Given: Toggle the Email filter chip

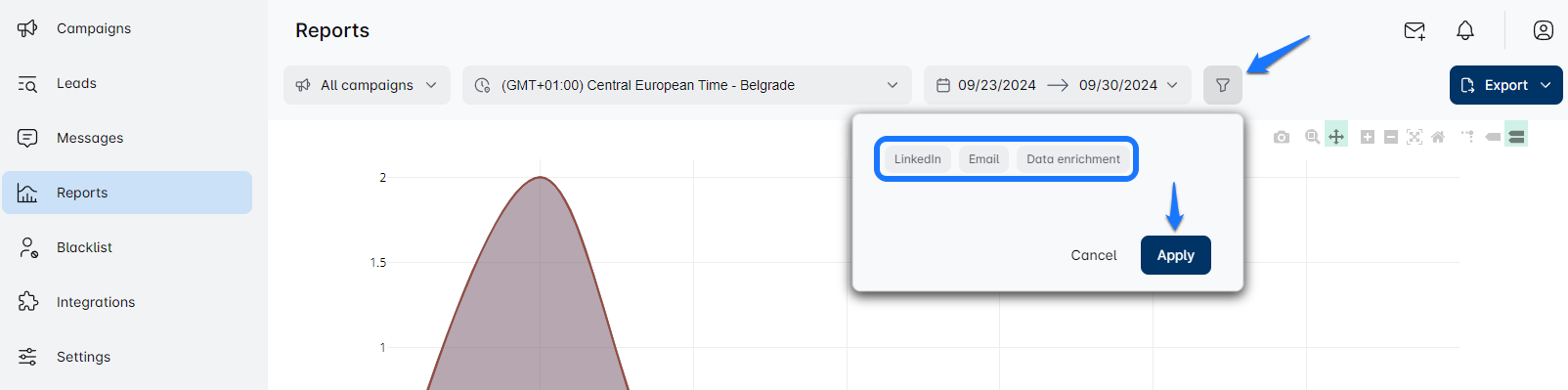Looking at the screenshot, I should click(983, 159).
